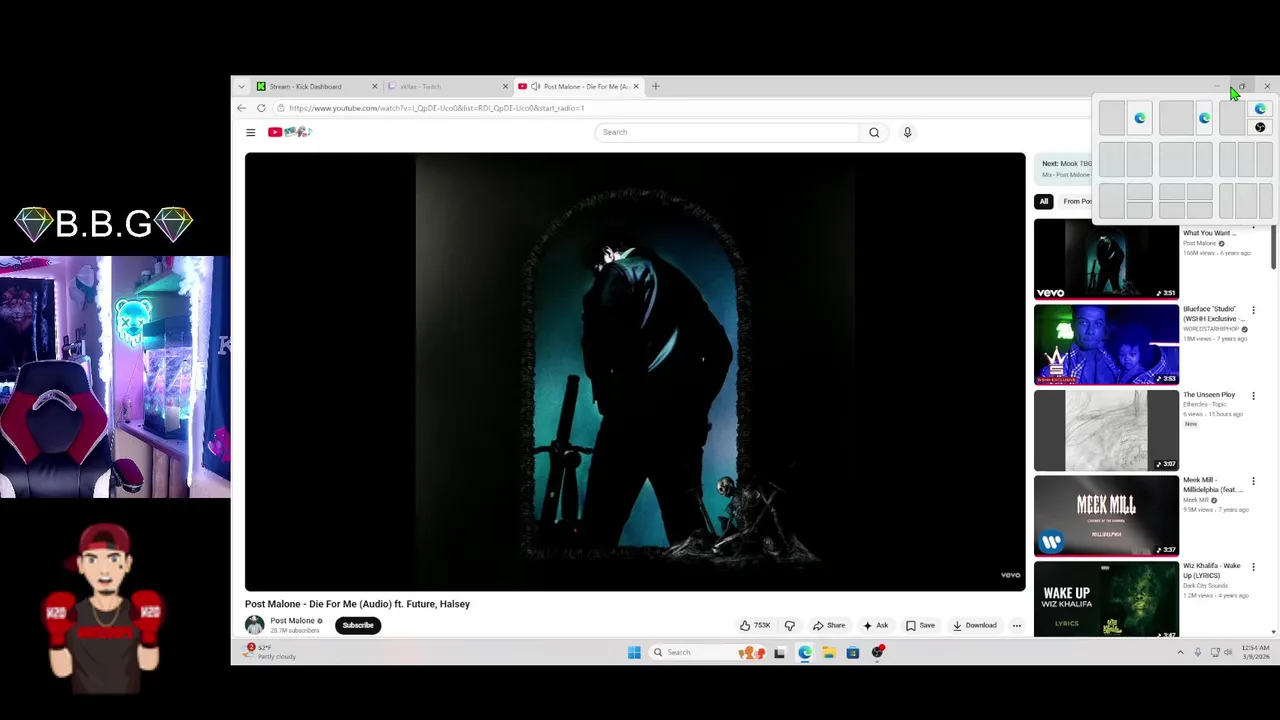Open the Post Malone channel avatar

255,625
